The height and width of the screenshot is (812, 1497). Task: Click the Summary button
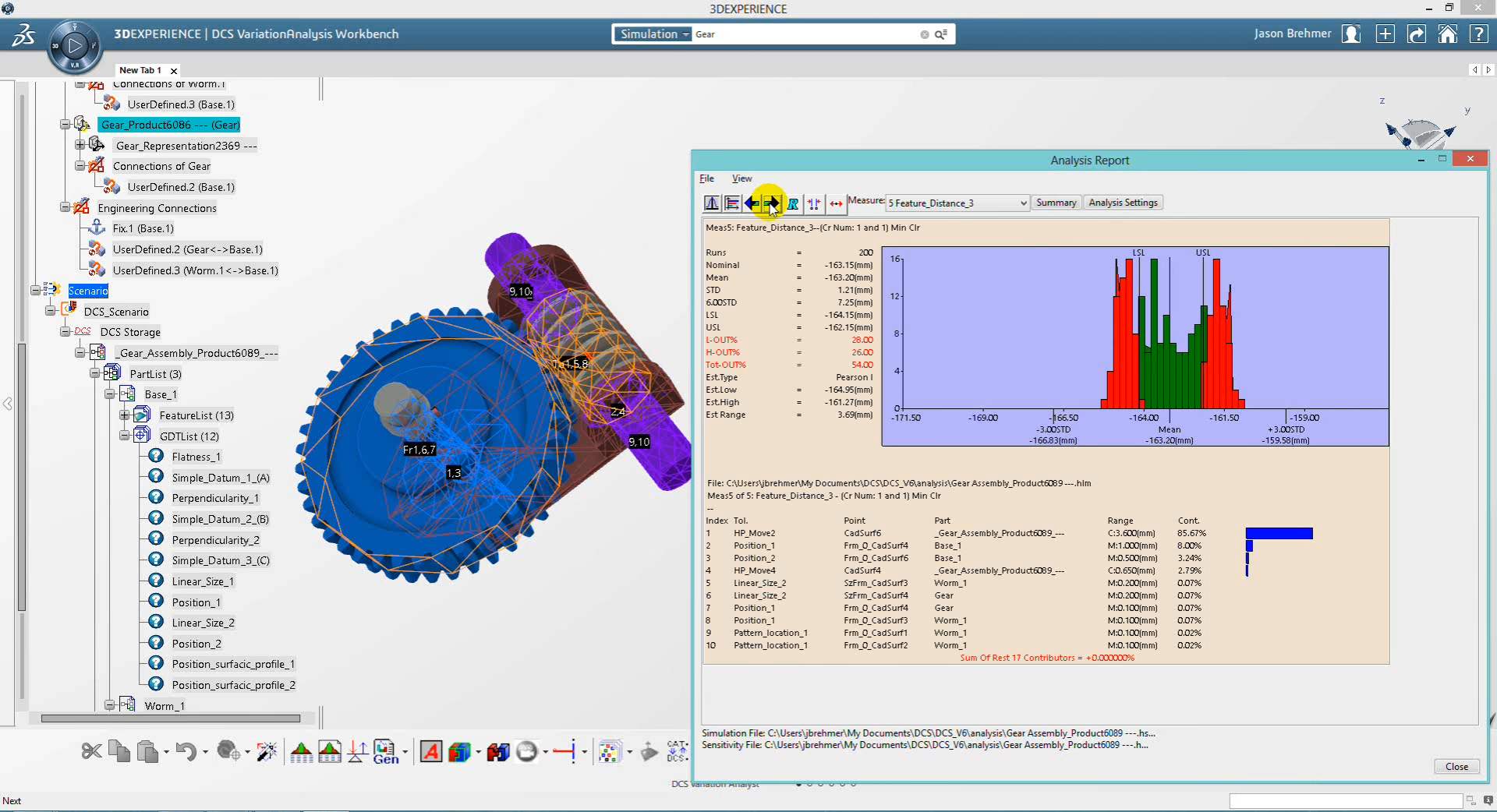click(x=1056, y=203)
